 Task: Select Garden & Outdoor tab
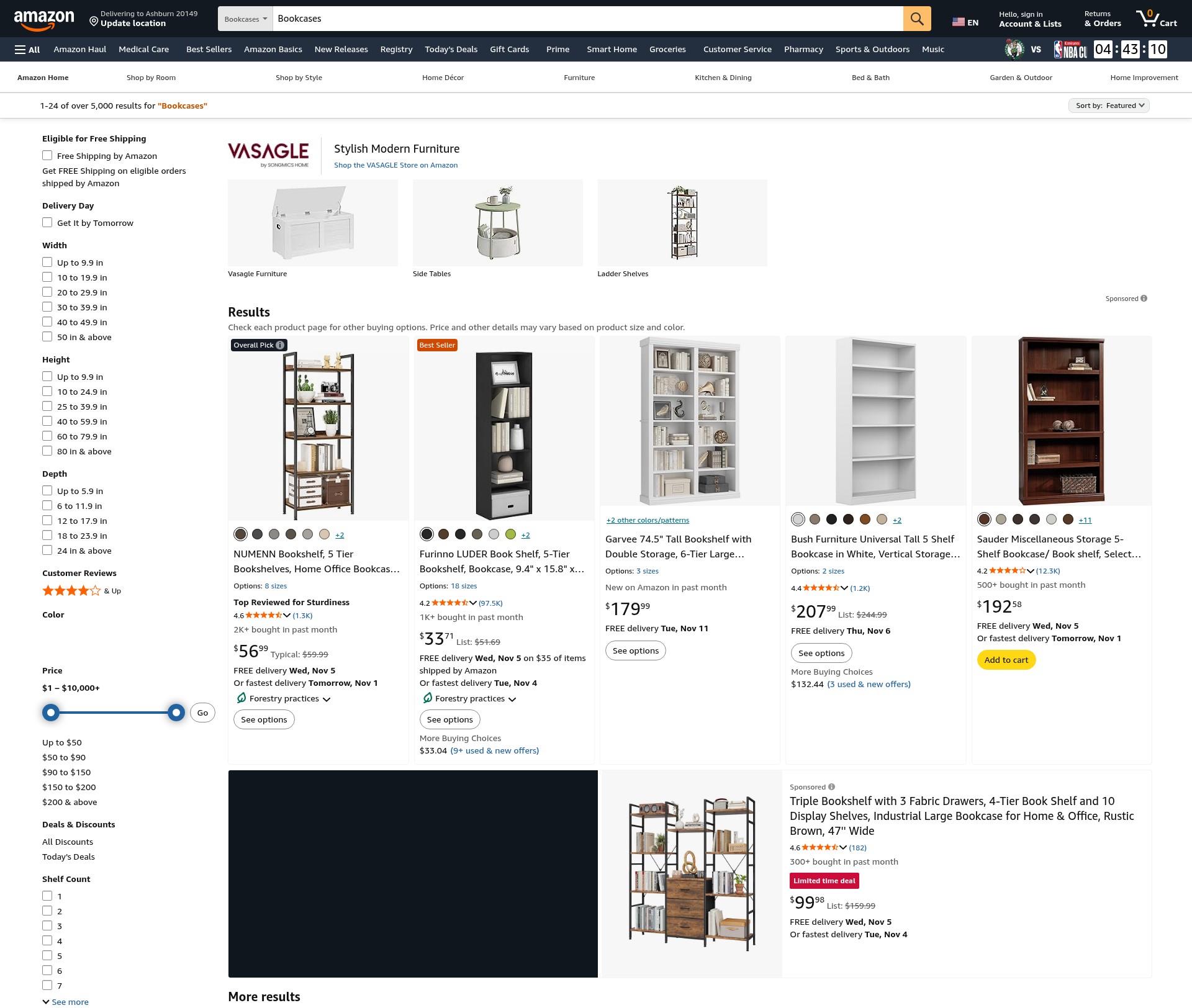1021,78
